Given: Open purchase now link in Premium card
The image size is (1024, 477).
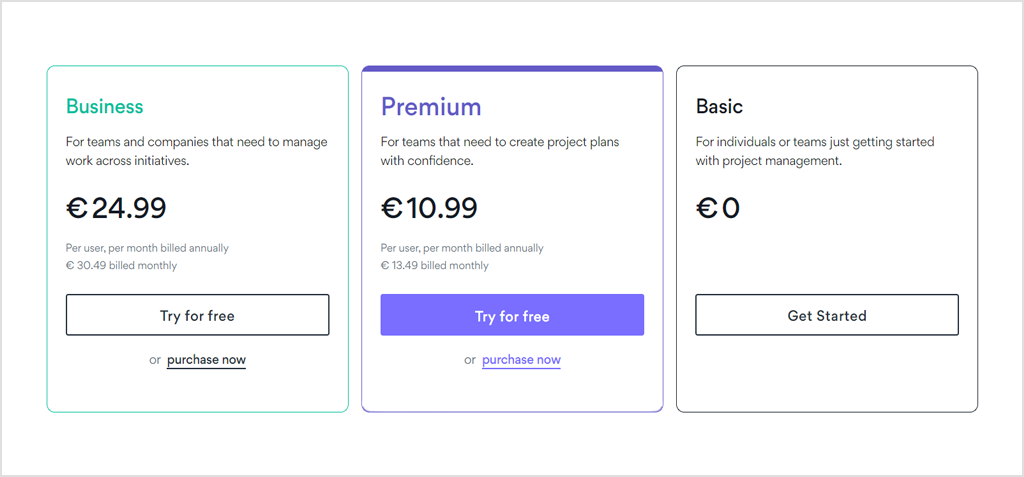Looking at the screenshot, I should click(521, 360).
